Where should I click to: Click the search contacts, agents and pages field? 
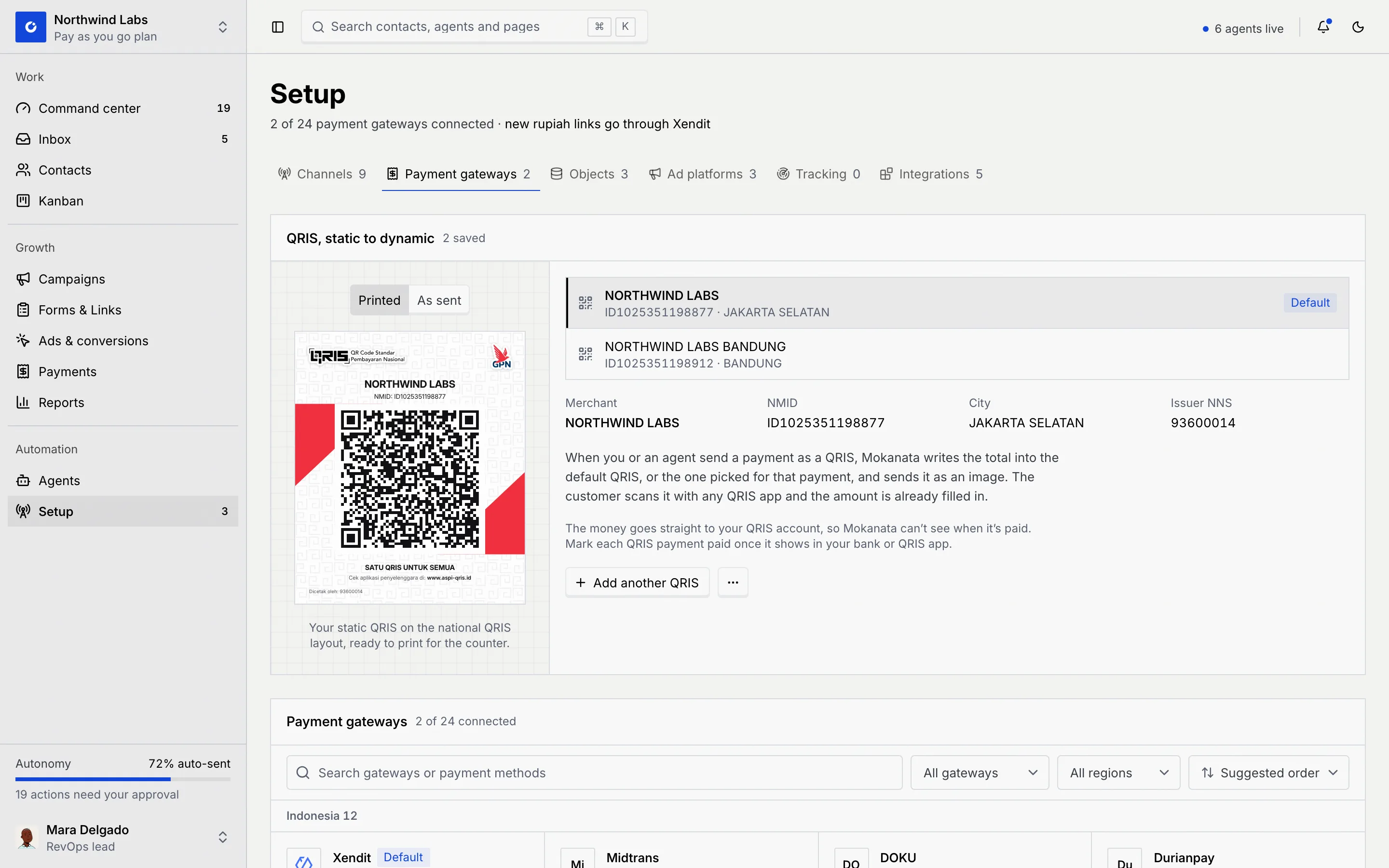pos(474,27)
